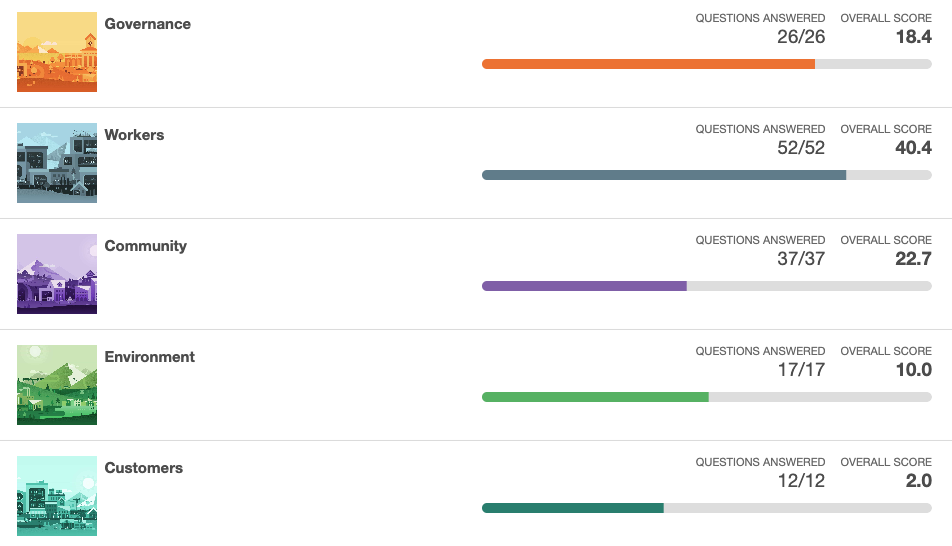This screenshot has height=546, width=952.
Task: Click Environment questions answered 17/17
Action: (x=801, y=370)
